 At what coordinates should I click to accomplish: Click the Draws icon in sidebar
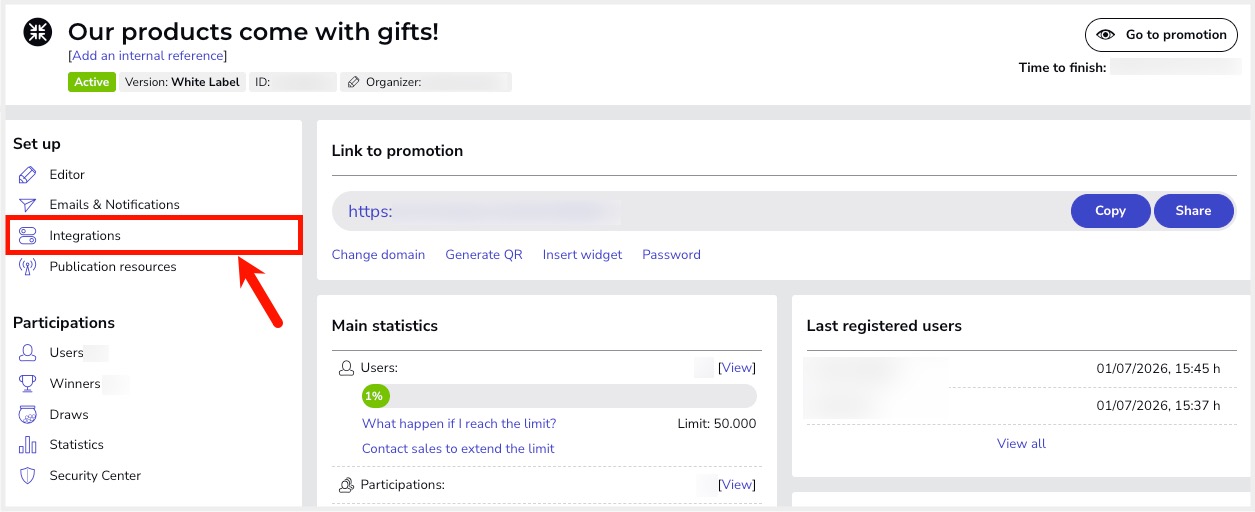coord(28,415)
